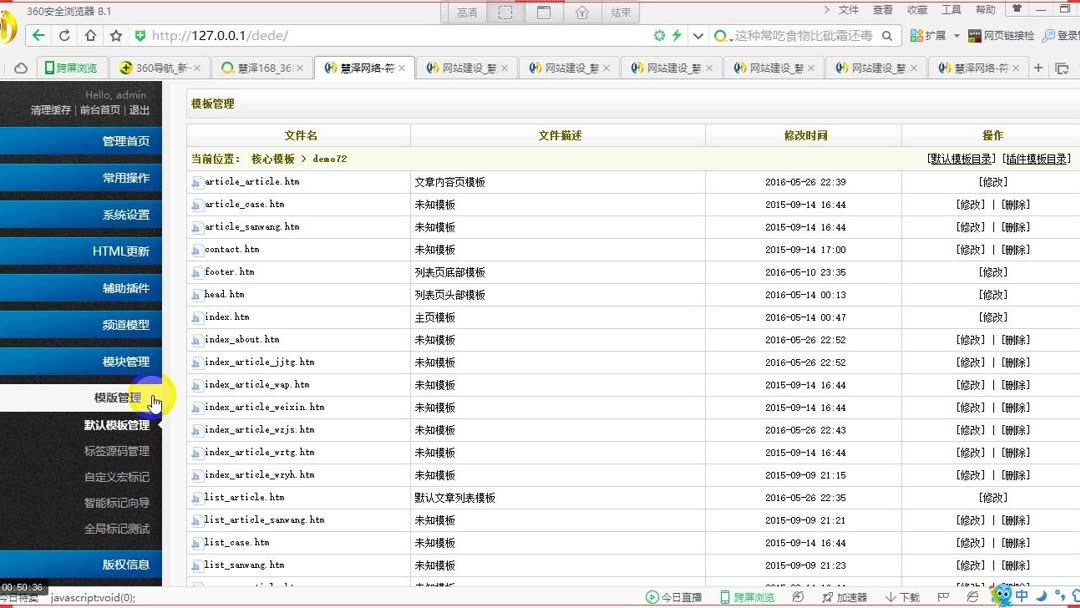
Task: Open the 扩展 extensions dropdown arrow
Action: tap(955, 34)
